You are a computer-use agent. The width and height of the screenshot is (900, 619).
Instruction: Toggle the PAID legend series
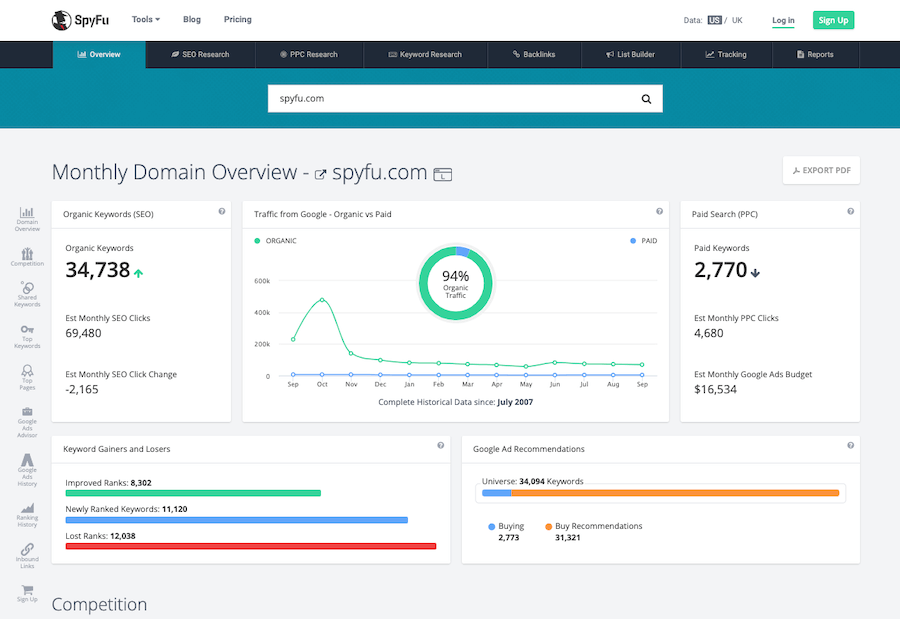tap(643, 241)
